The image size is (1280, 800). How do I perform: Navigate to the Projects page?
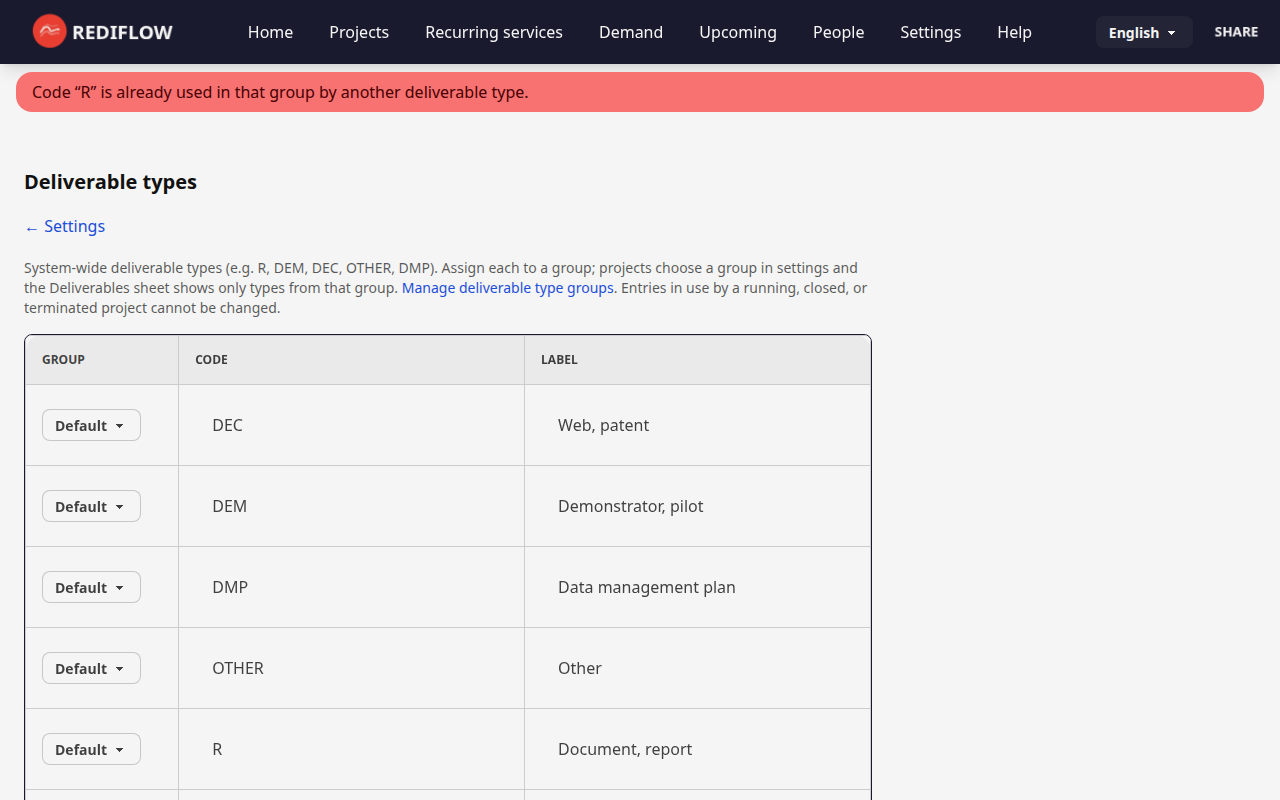click(x=358, y=32)
